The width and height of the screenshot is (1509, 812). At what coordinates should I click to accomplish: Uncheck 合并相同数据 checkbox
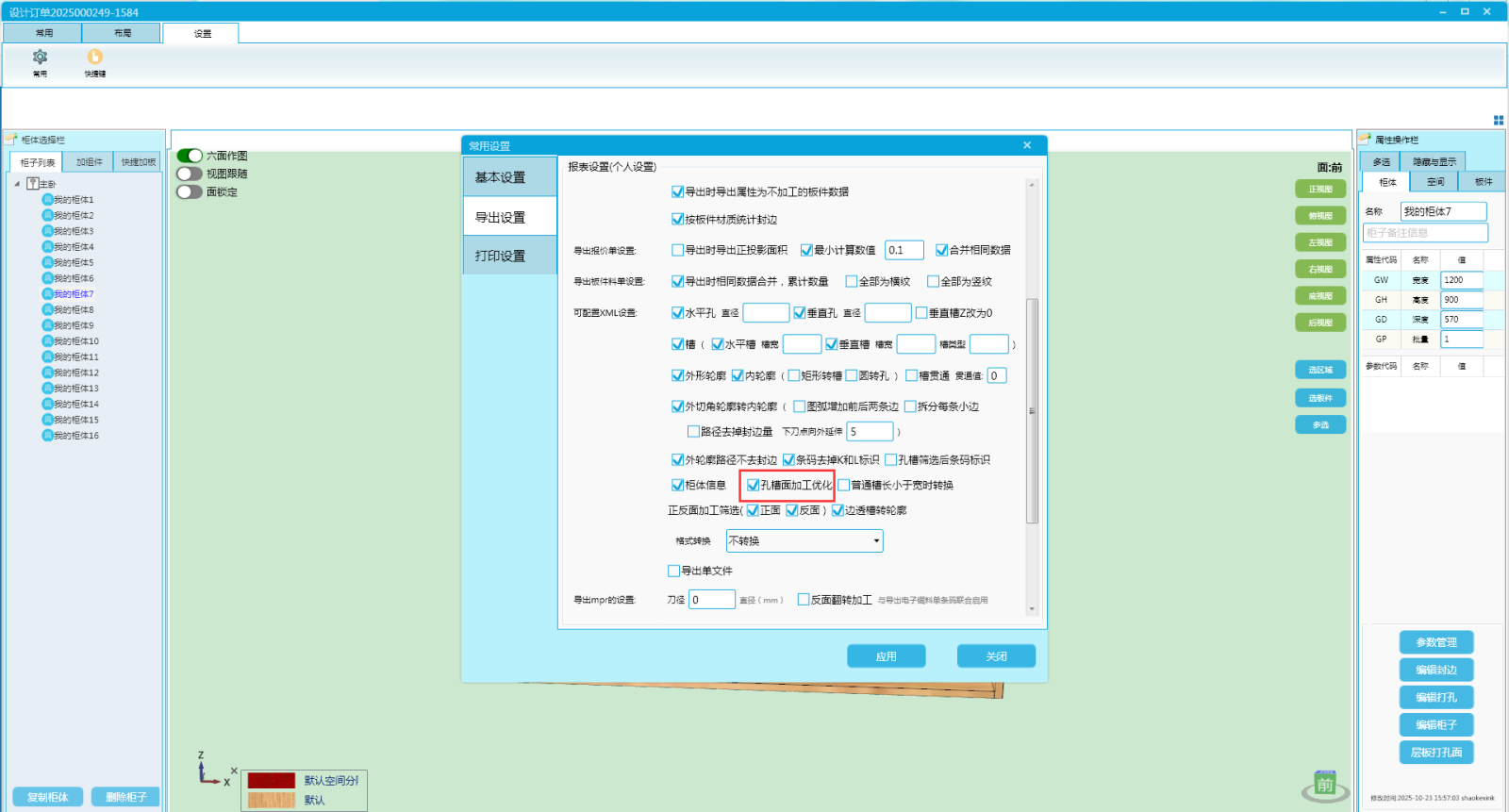click(941, 250)
